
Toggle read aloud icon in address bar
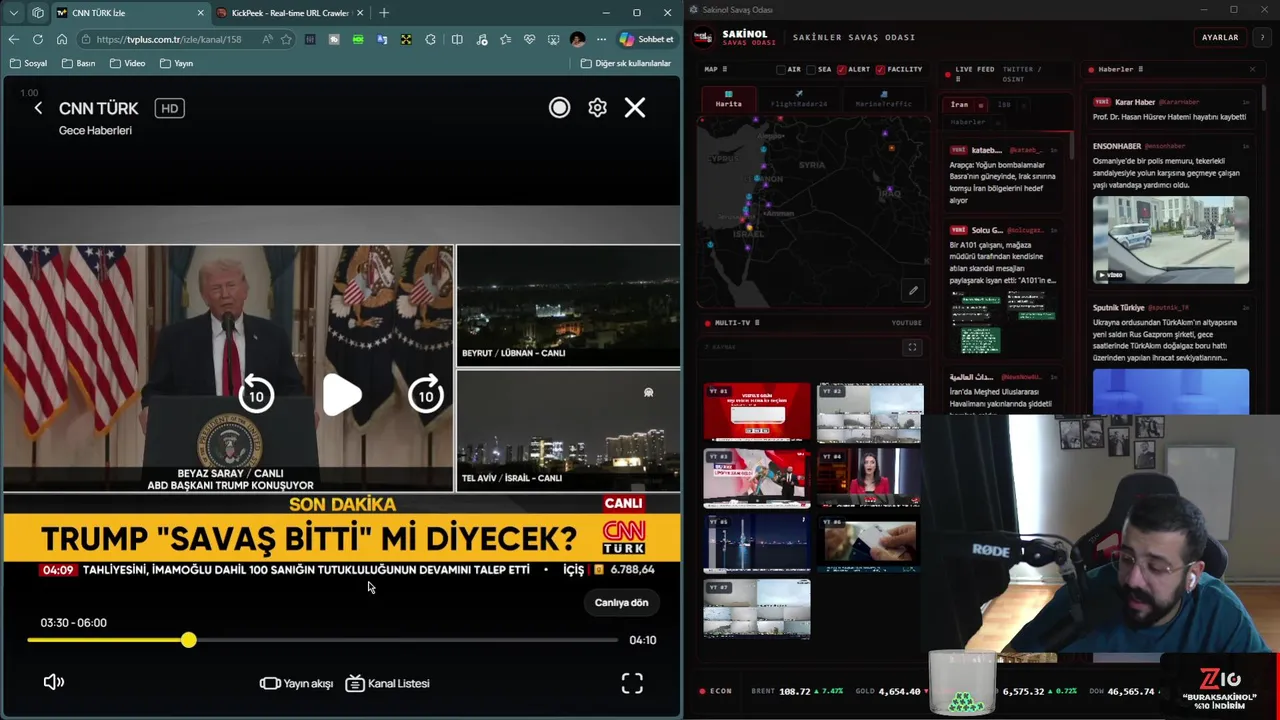point(267,39)
